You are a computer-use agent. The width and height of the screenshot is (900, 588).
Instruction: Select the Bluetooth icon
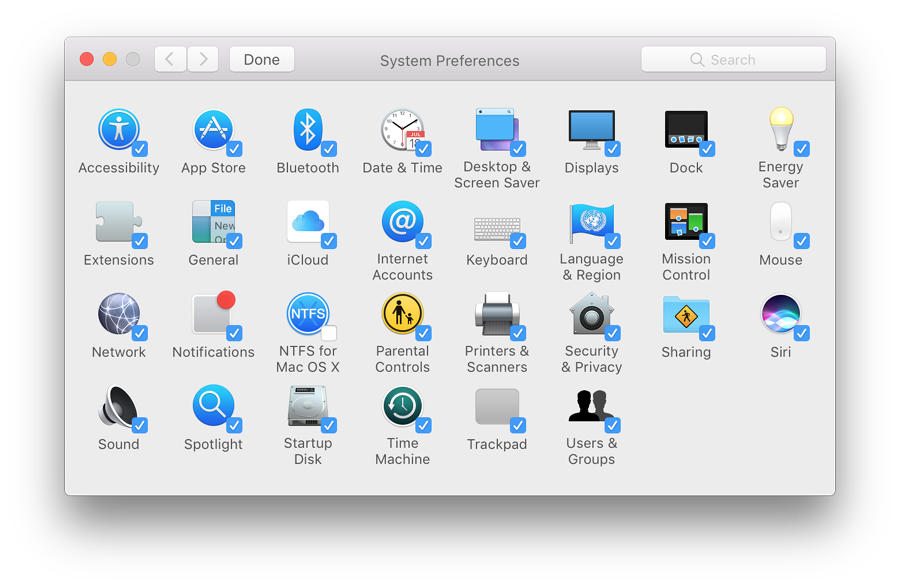pos(308,130)
